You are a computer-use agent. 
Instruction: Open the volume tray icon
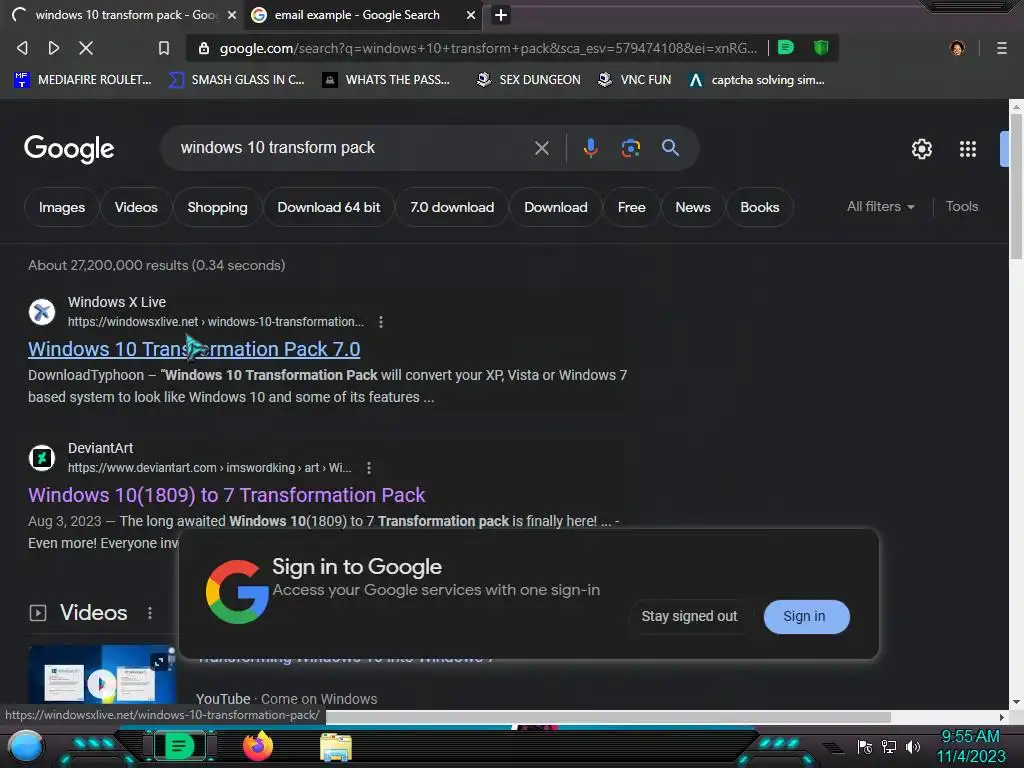point(912,746)
